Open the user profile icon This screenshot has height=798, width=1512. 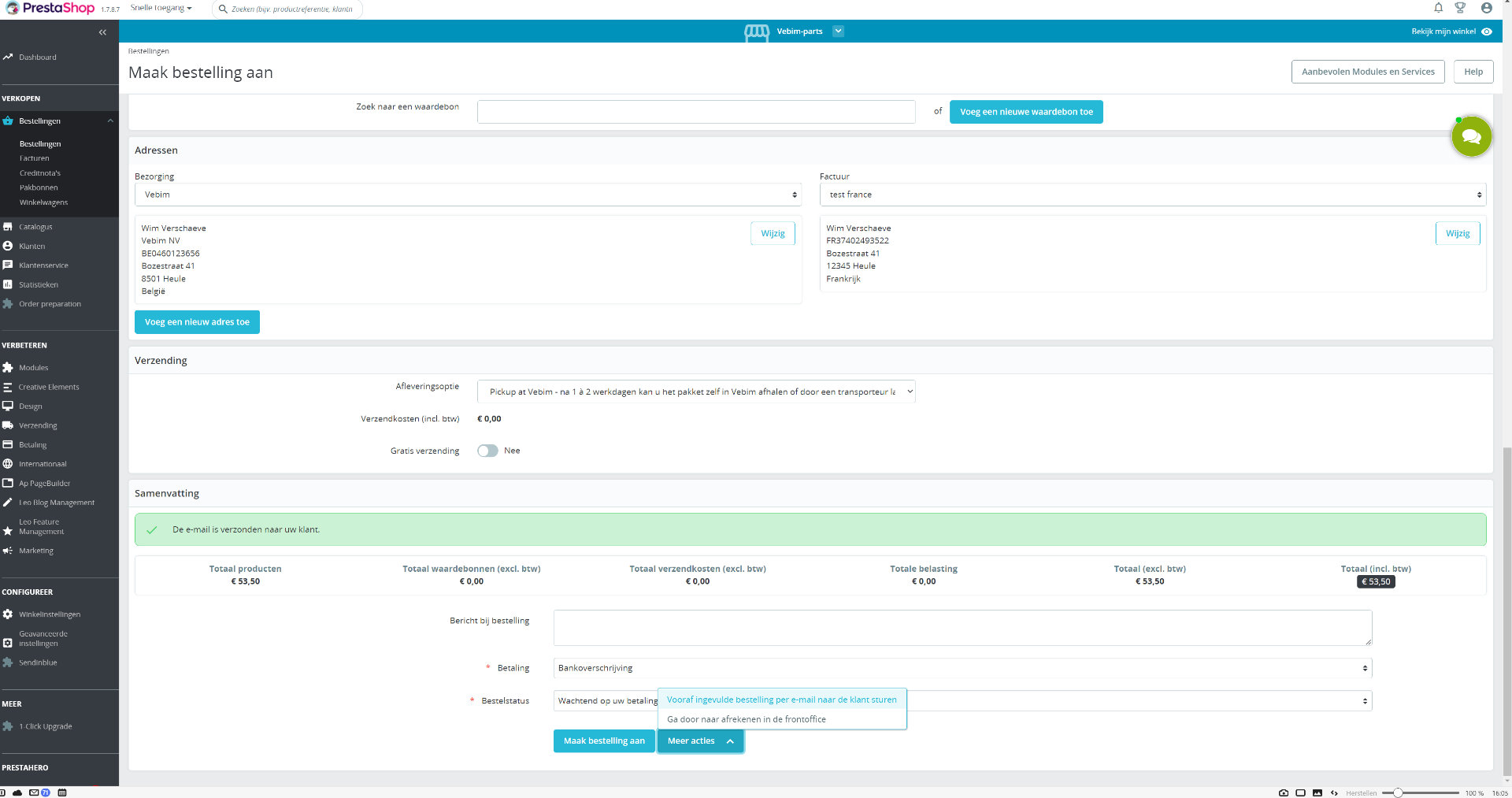(1487, 8)
